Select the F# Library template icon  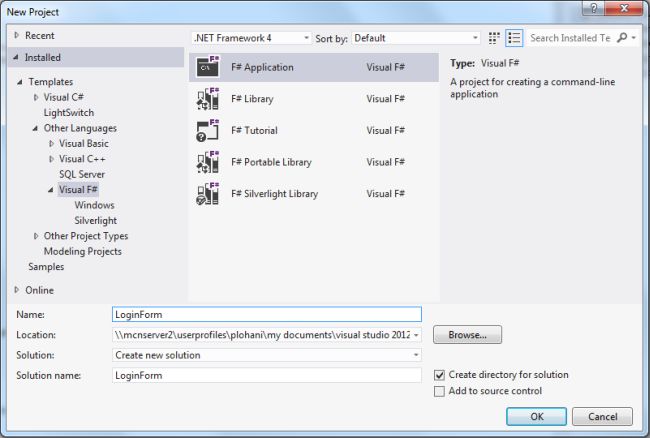(x=208, y=99)
